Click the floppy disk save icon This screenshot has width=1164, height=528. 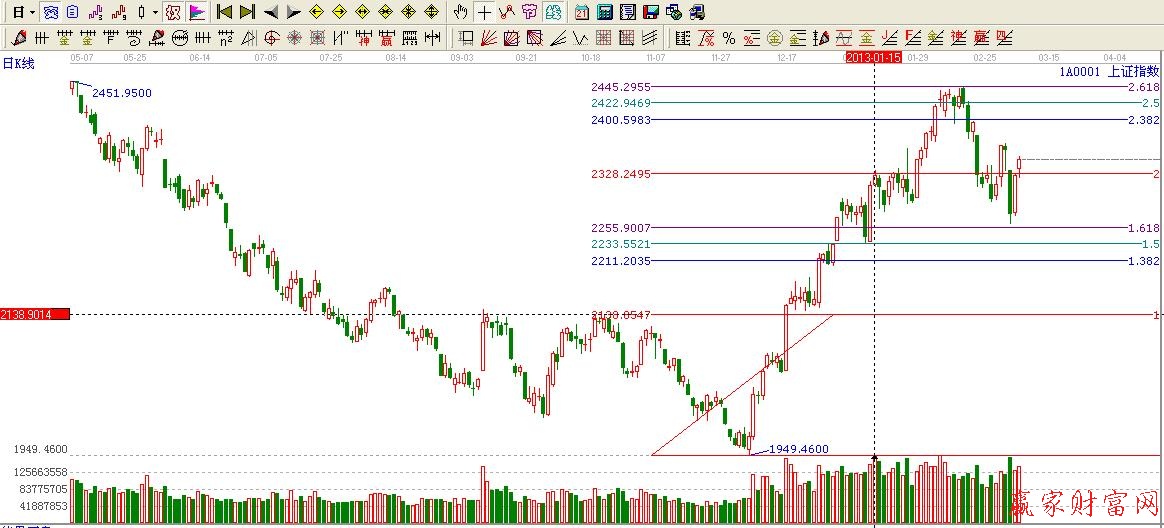(651, 12)
